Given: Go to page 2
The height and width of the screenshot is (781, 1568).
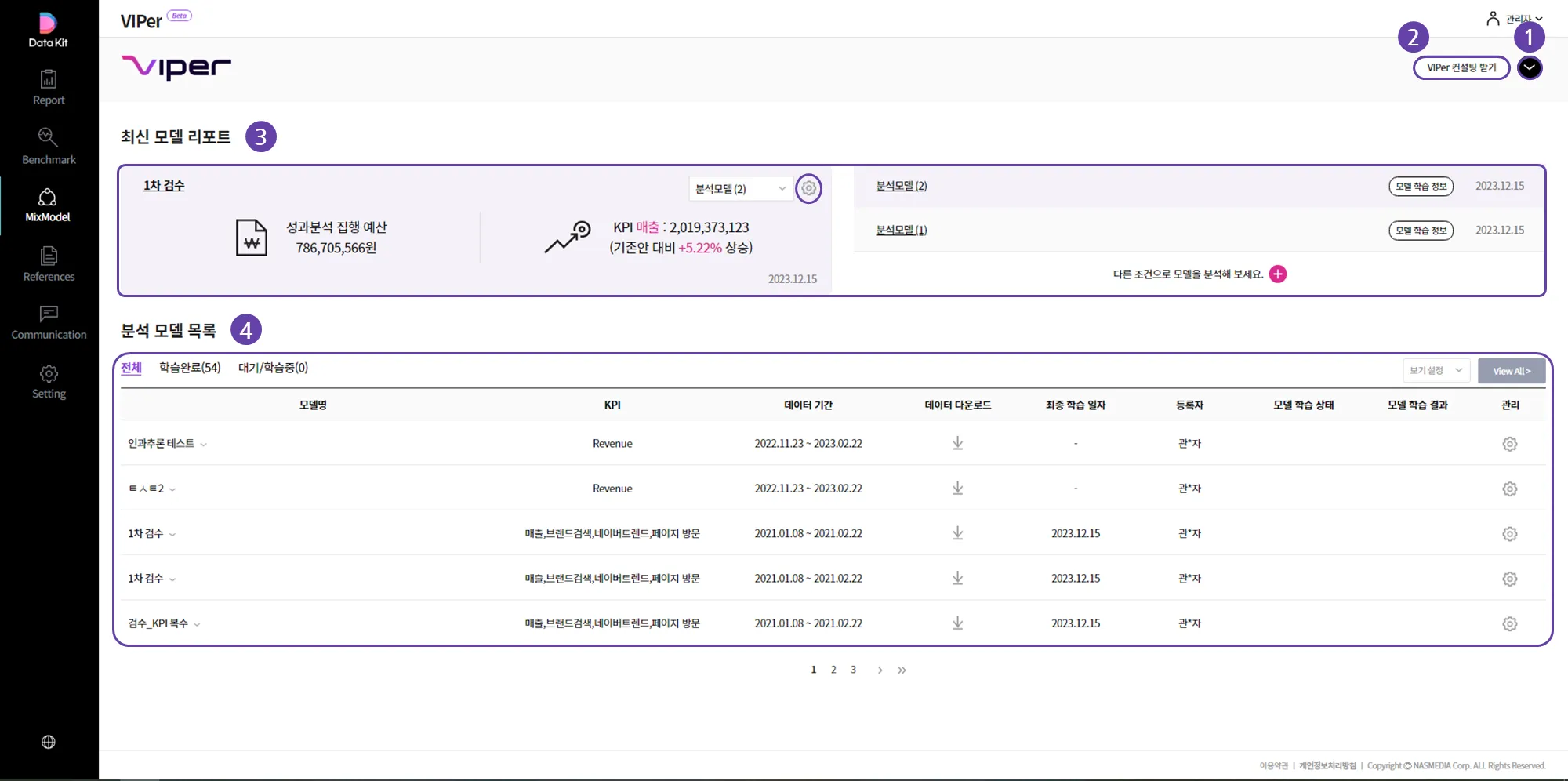Looking at the screenshot, I should (833, 670).
